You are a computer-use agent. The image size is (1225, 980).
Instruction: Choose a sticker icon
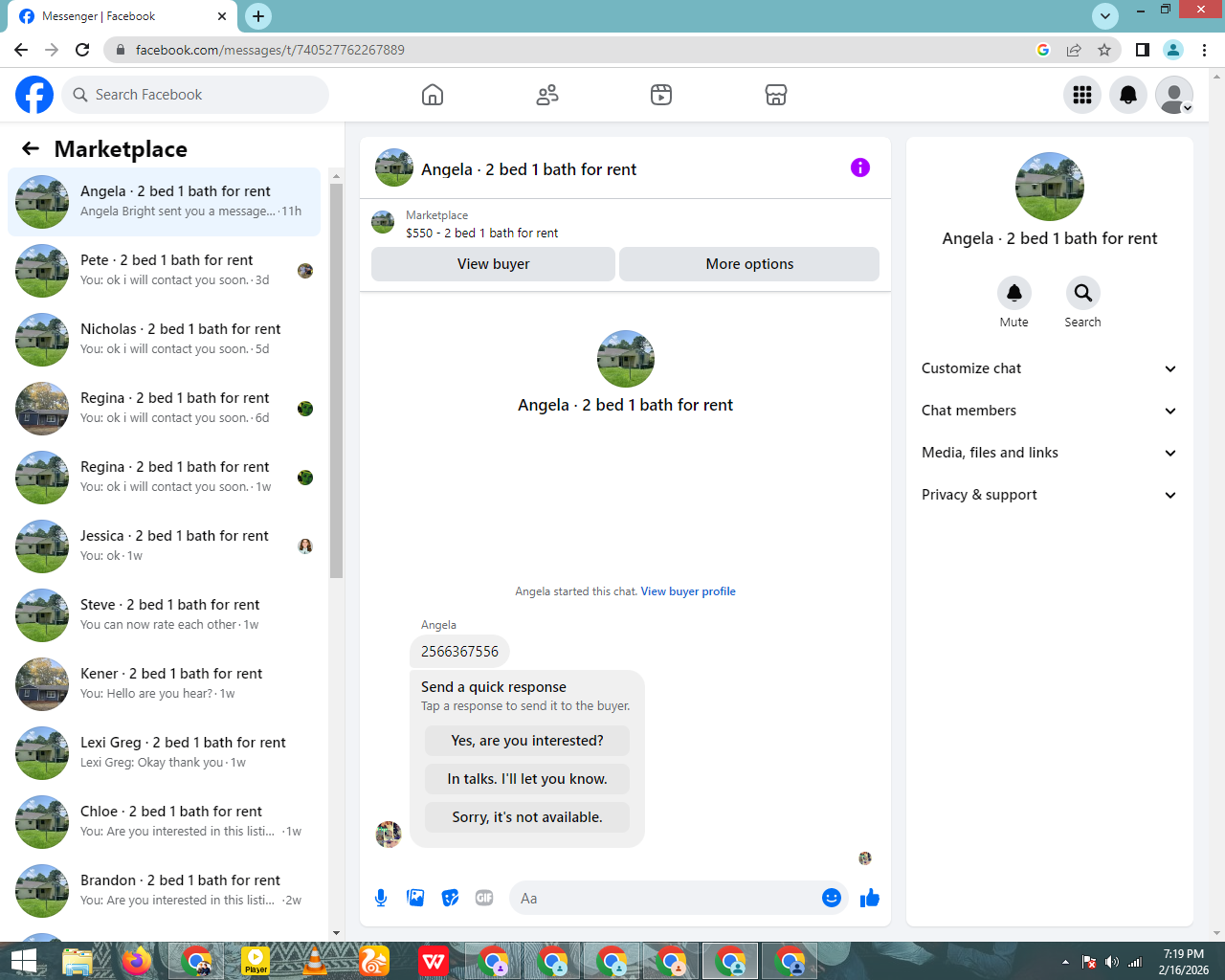(x=450, y=898)
